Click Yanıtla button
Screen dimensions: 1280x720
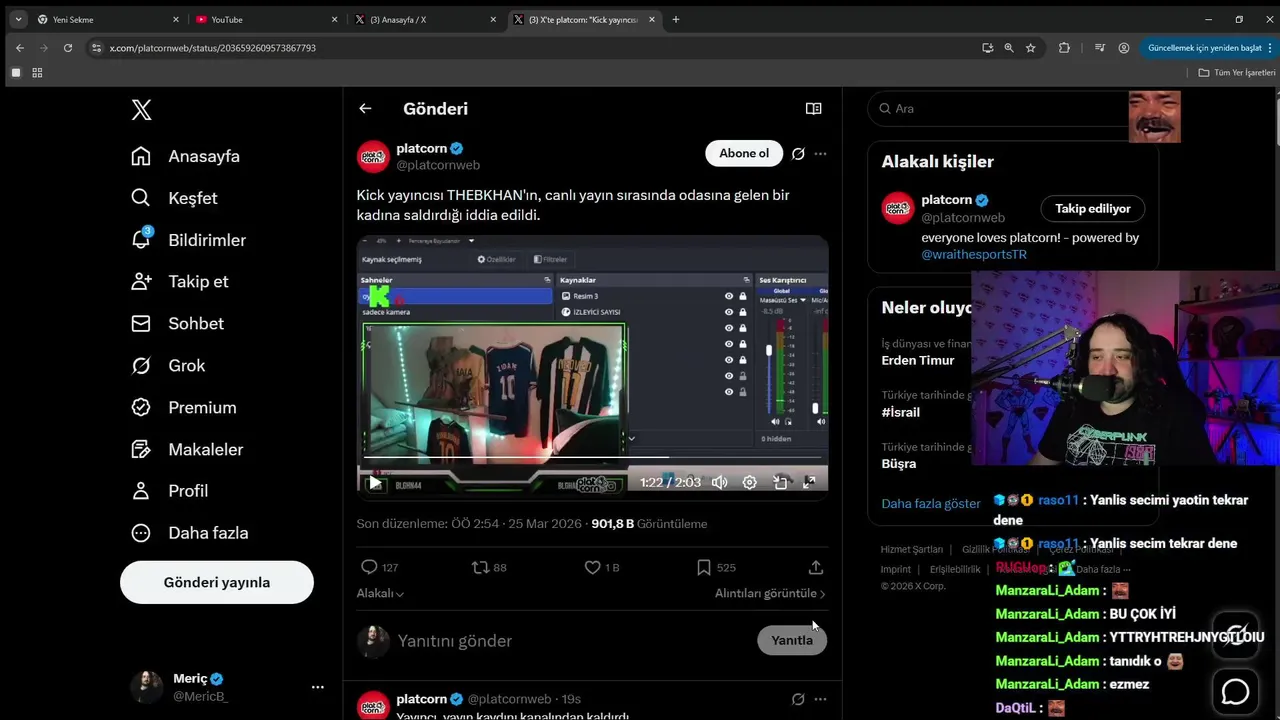coord(792,640)
